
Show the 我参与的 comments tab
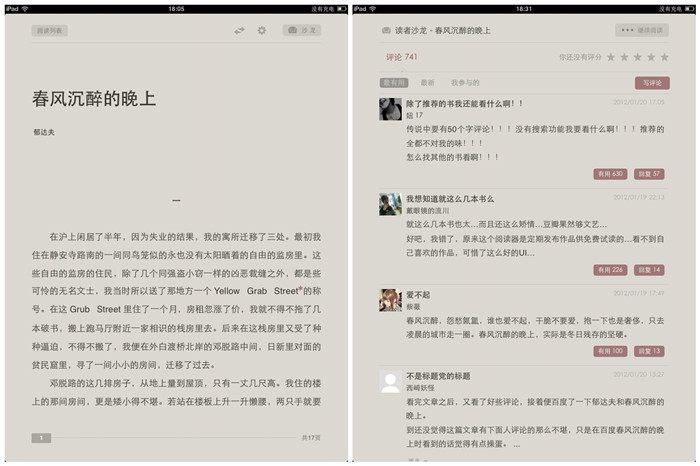click(465, 82)
